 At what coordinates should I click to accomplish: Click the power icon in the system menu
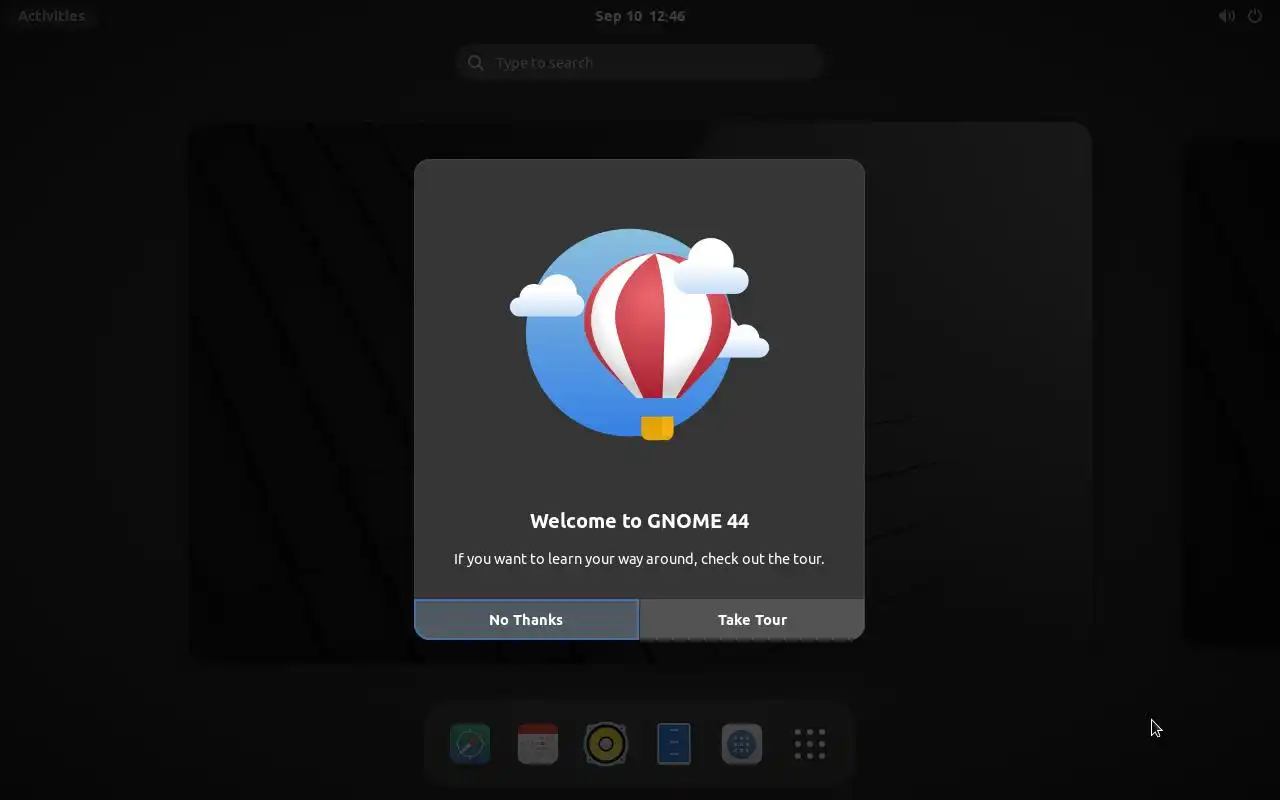tap(1254, 15)
